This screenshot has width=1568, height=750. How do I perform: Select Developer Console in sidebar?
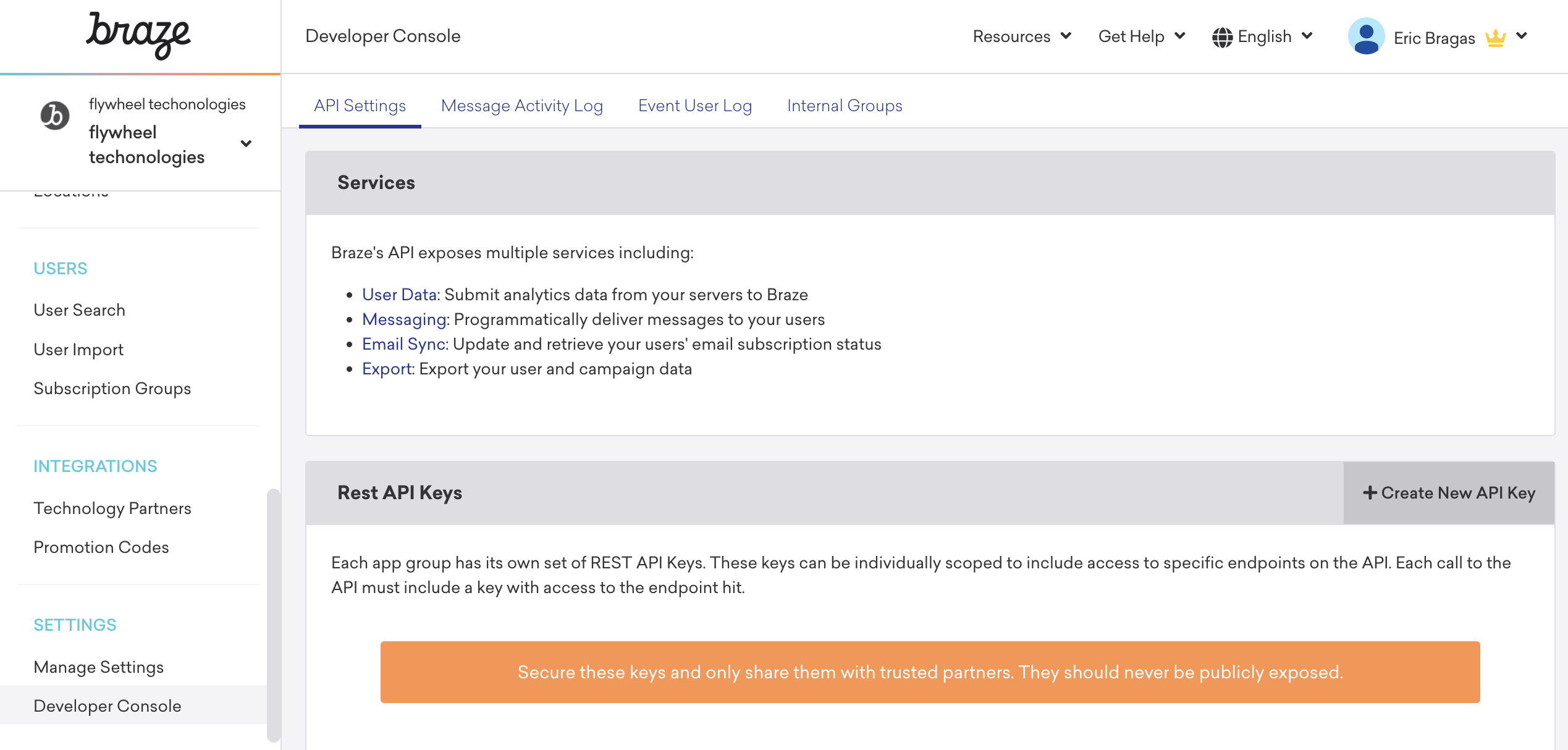pos(133,706)
